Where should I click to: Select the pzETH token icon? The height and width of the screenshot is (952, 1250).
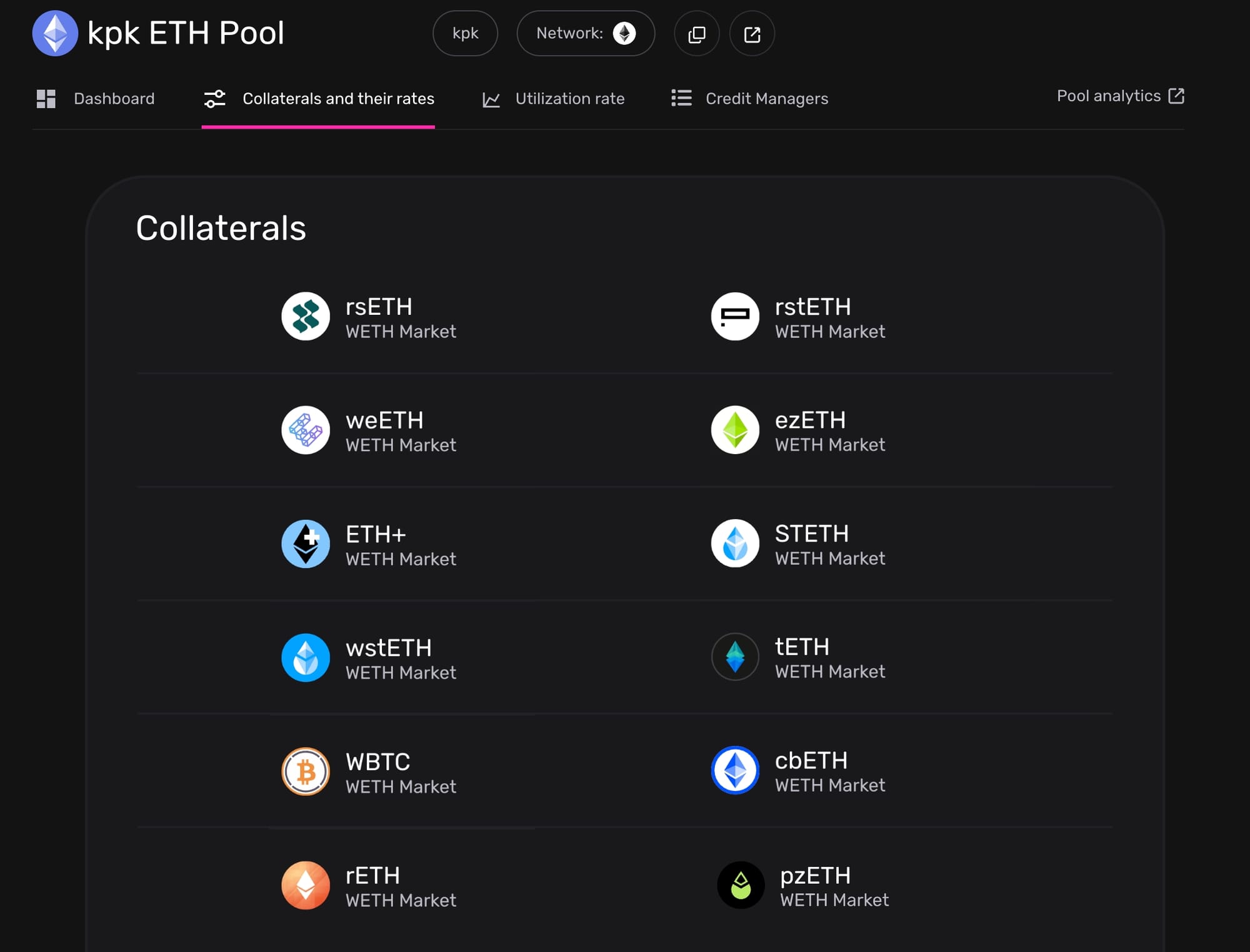741,885
